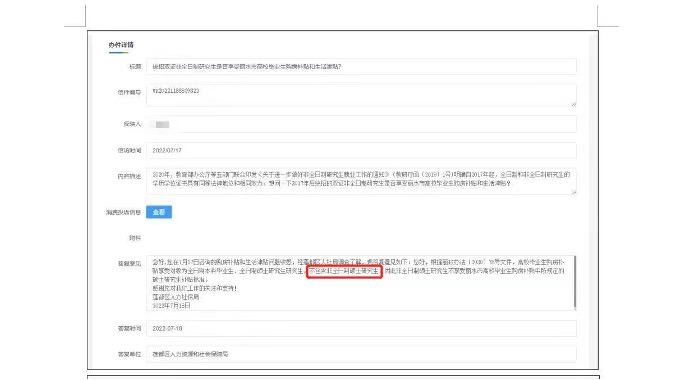Click the 附件 attachment label
Image resolution: width=690 pixels, height=380 pixels.
pyautogui.click(x=135, y=238)
